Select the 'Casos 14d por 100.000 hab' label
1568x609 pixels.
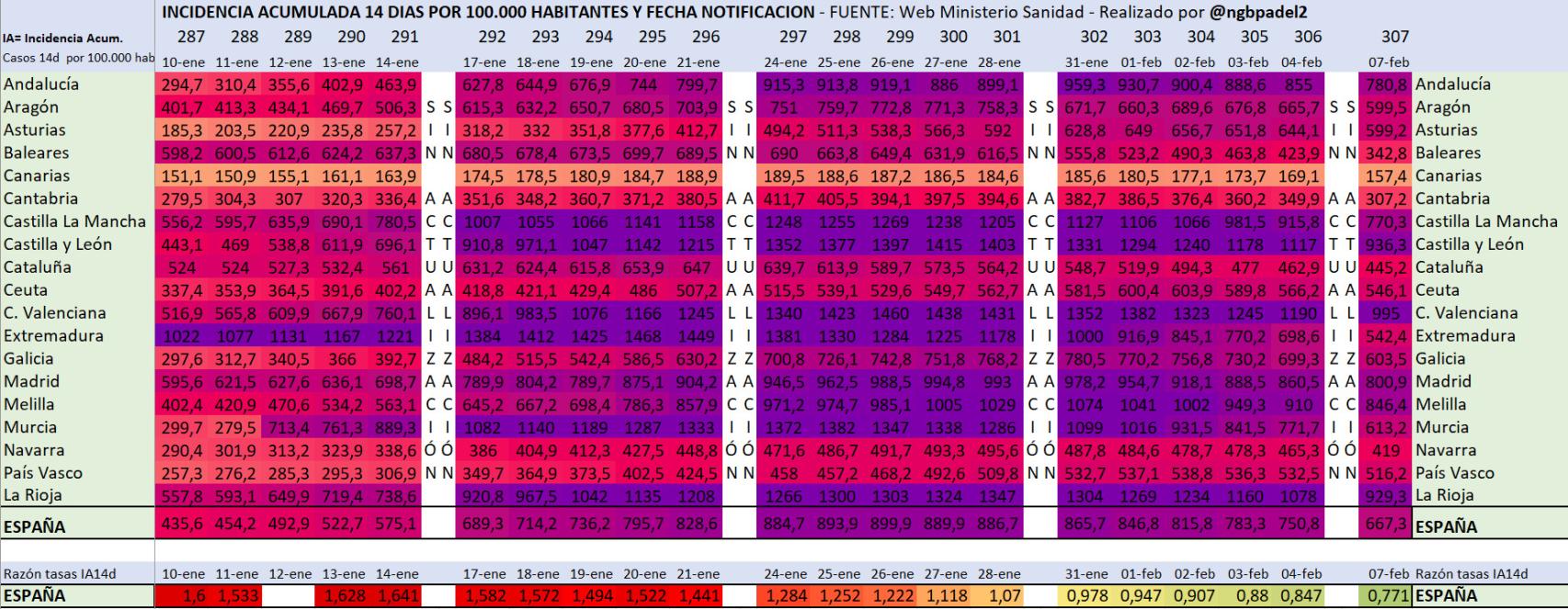pos(77,58)
